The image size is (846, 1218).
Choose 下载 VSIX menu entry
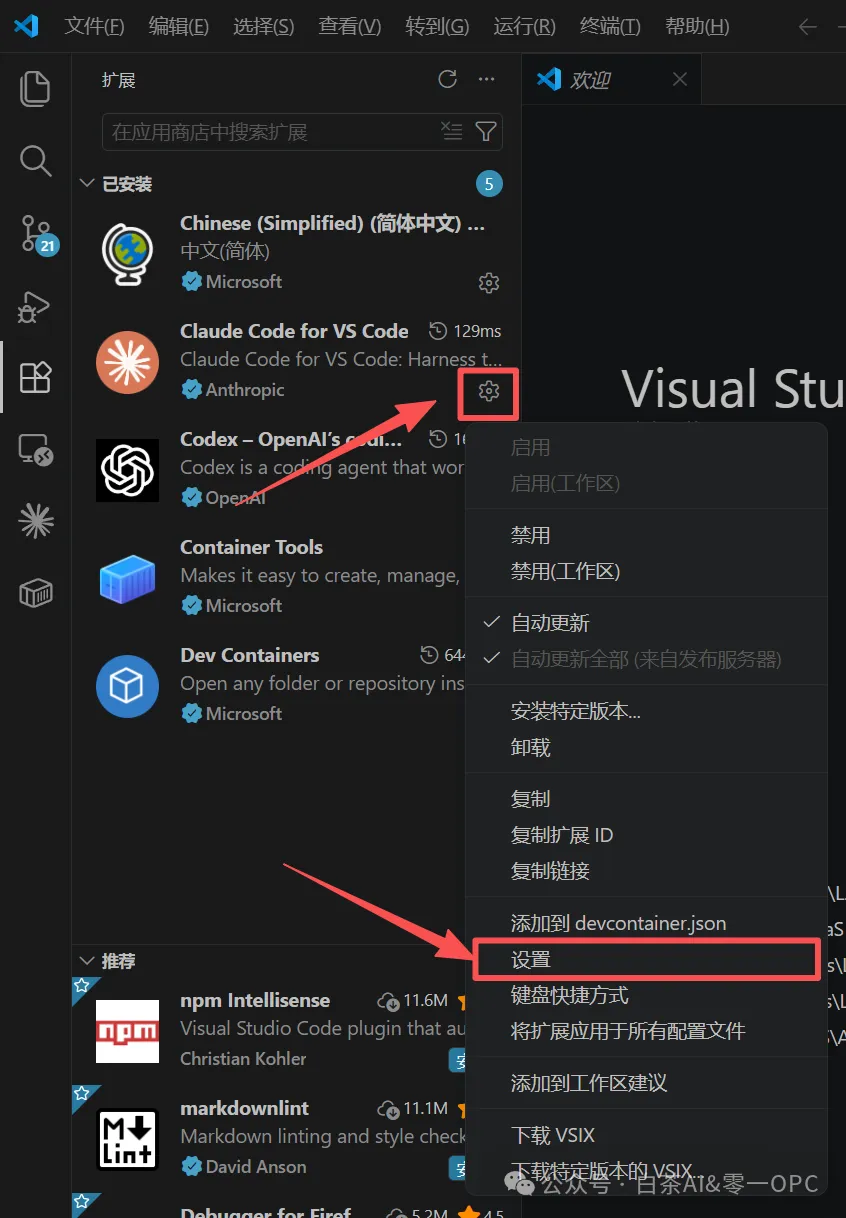click(x=553, y=1135)
